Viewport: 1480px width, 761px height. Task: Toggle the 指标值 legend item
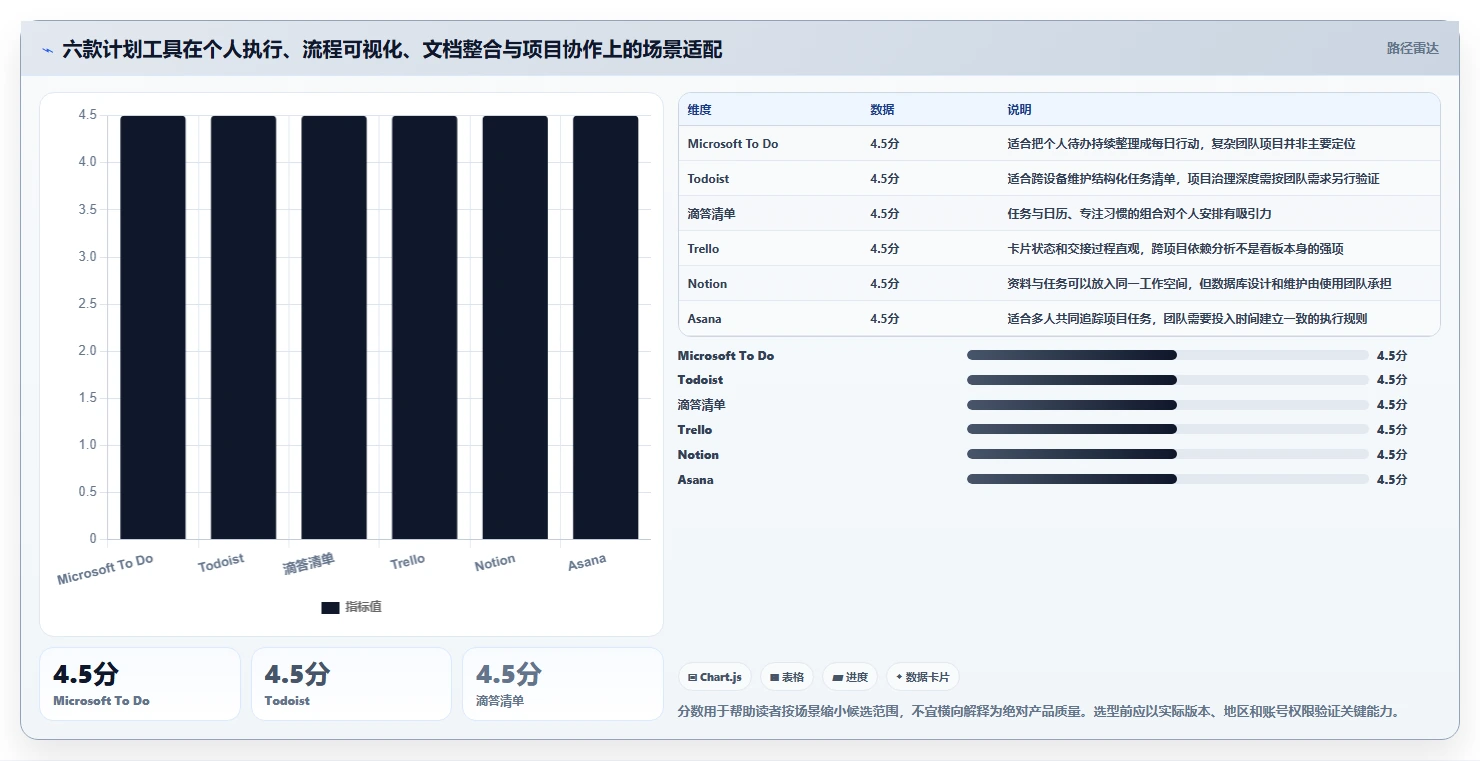pos(351,607)
